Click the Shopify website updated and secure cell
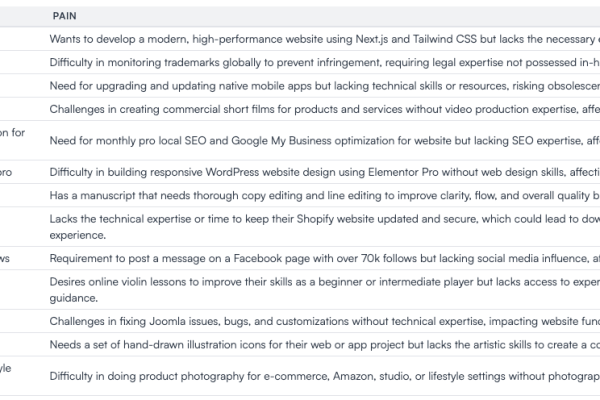Image resolution: width=600 pixels, height=400 pixels. pos(324,227)
